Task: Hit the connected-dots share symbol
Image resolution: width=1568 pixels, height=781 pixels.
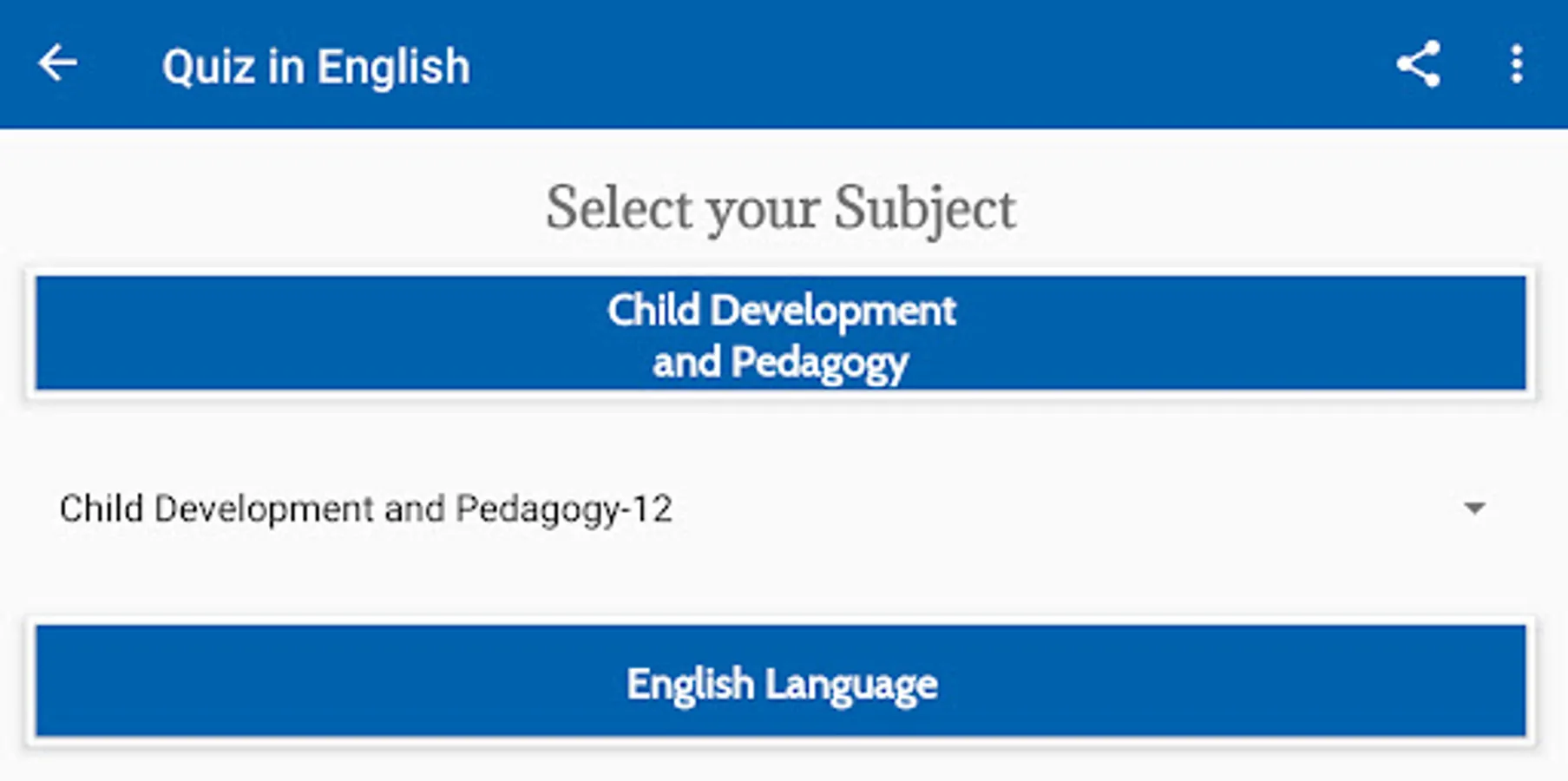Action: 1419,64
